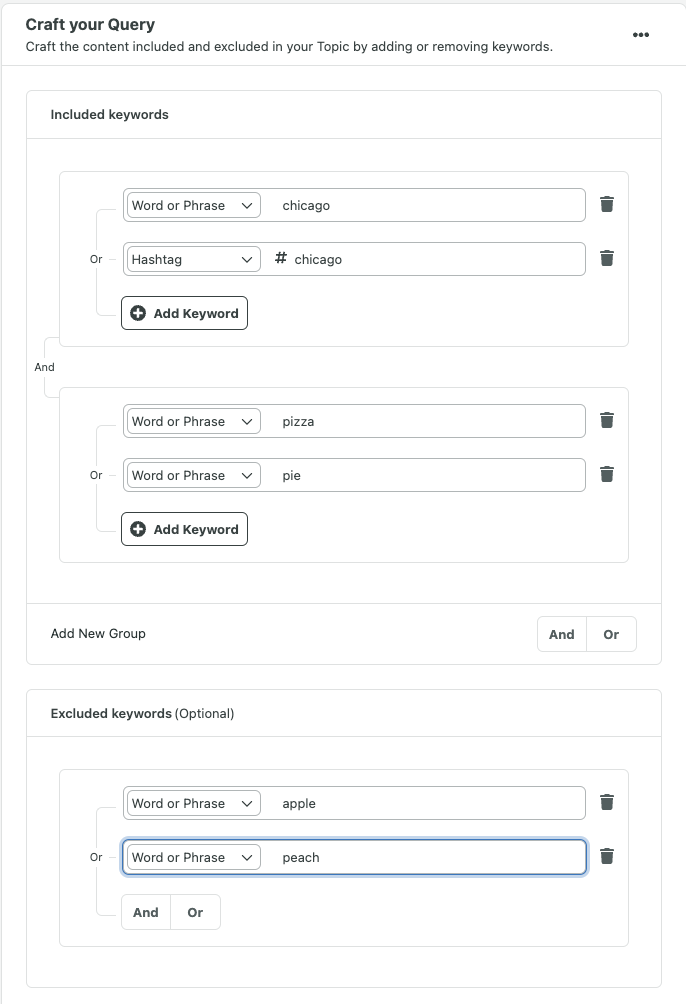The image size is (686, 1004).
Task: Click Or in the excluded keywords group
Action: tap(195, 912)
